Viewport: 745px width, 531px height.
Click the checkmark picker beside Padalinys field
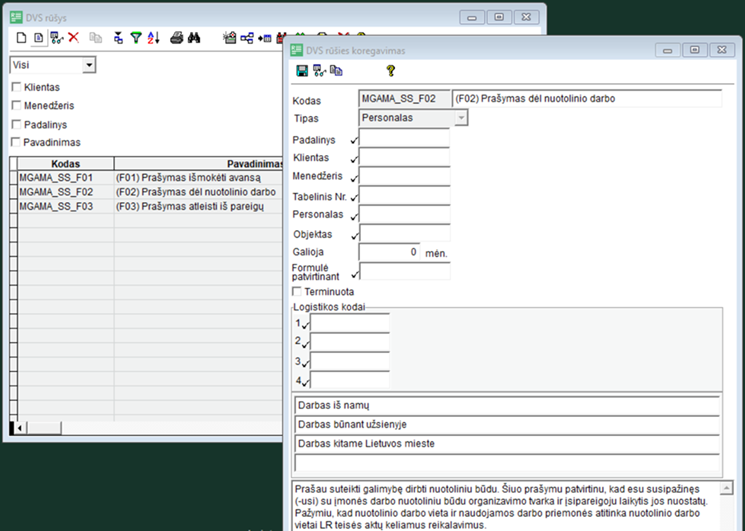point(354,141)
